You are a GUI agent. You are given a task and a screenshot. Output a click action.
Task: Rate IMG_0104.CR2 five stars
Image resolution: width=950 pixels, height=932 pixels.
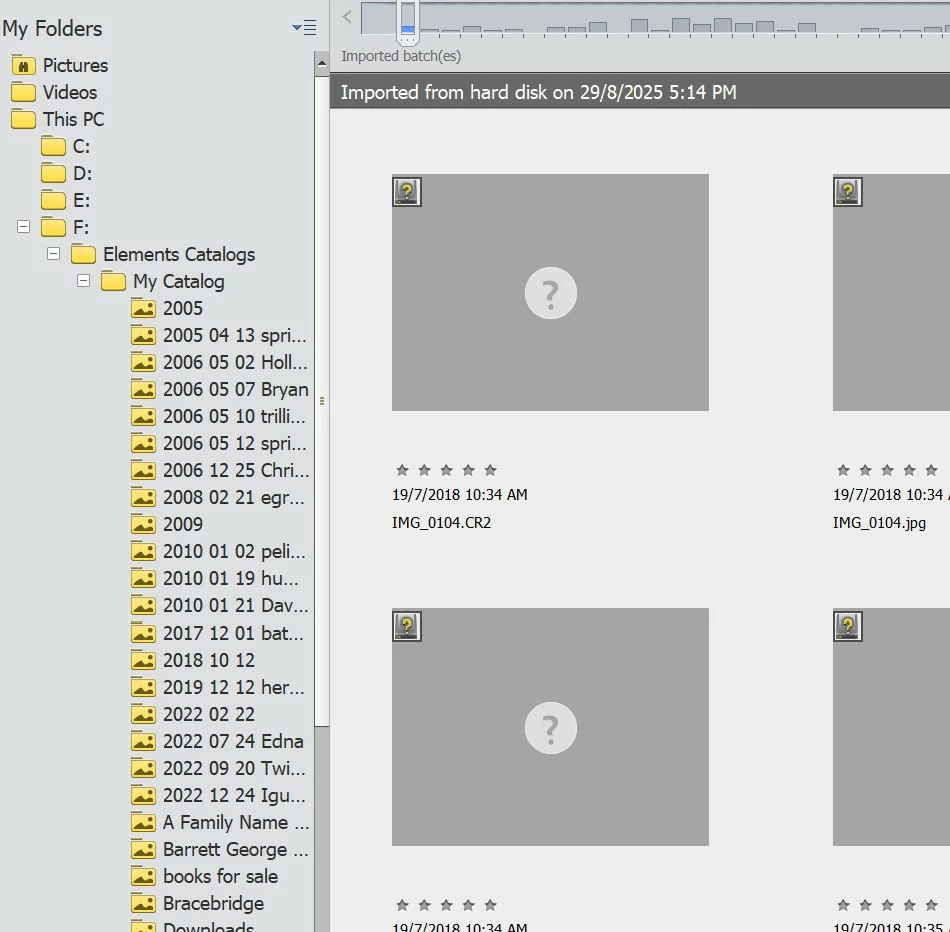[x=491, y=470]
